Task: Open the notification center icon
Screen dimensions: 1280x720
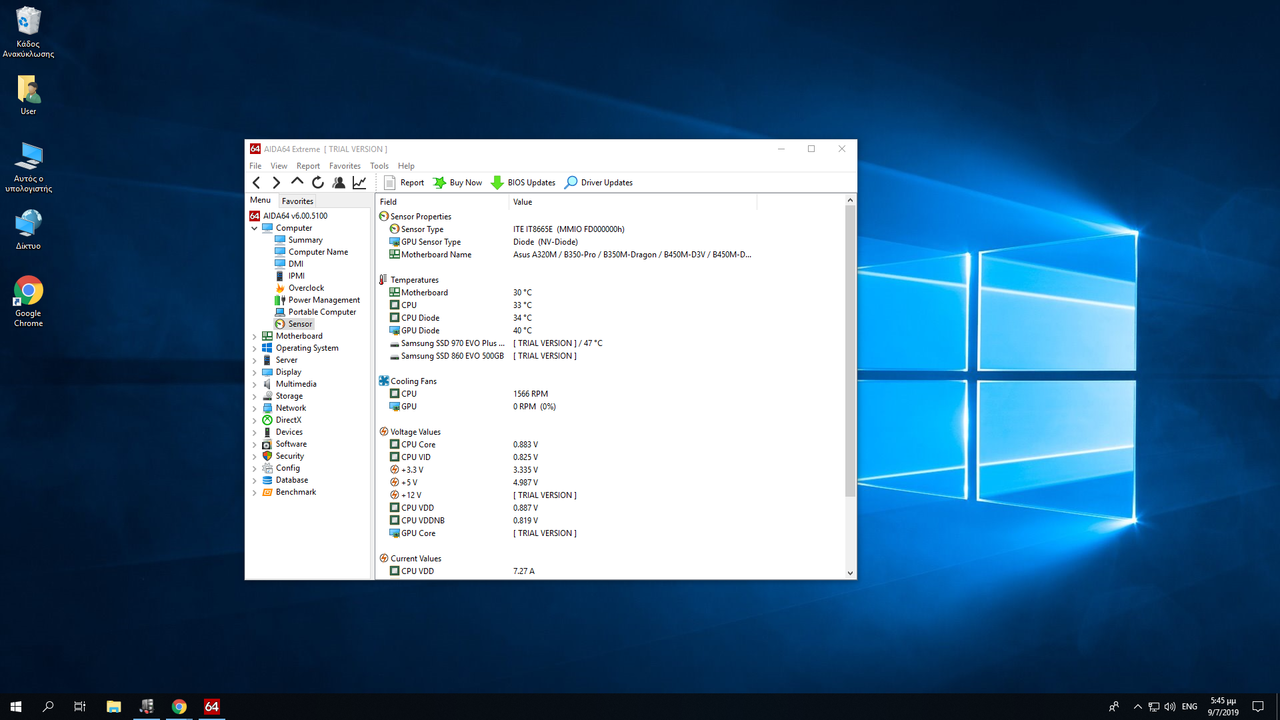Action: click(1258, 706)
